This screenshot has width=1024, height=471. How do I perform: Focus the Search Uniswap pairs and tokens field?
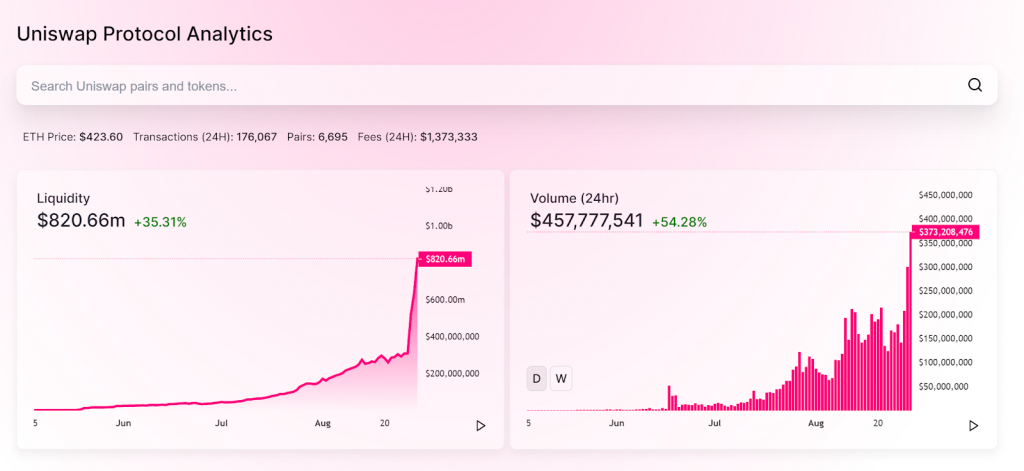[480, 86]
